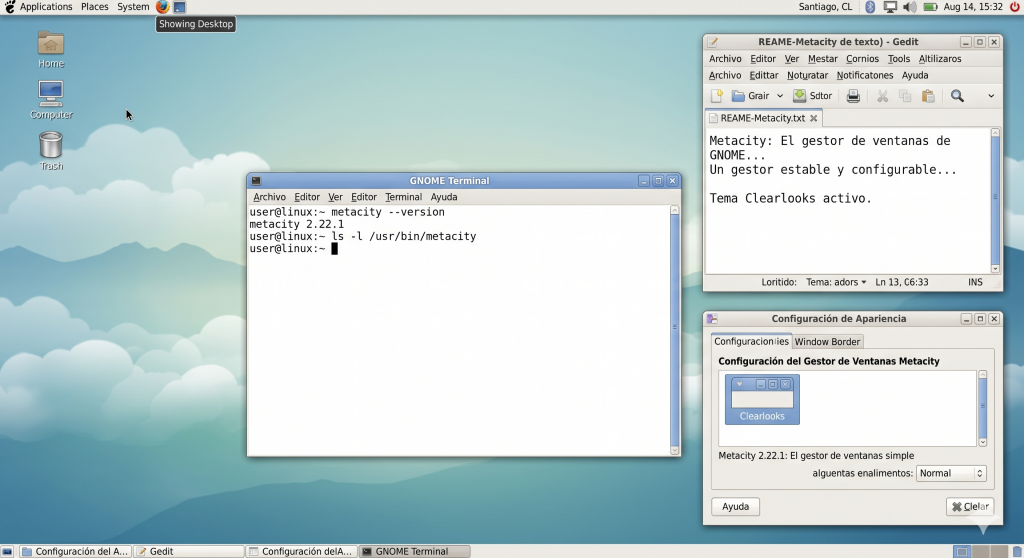Switch to first workspace in workspace switcher
This screenshot has height=558, width=1024.
961,551
